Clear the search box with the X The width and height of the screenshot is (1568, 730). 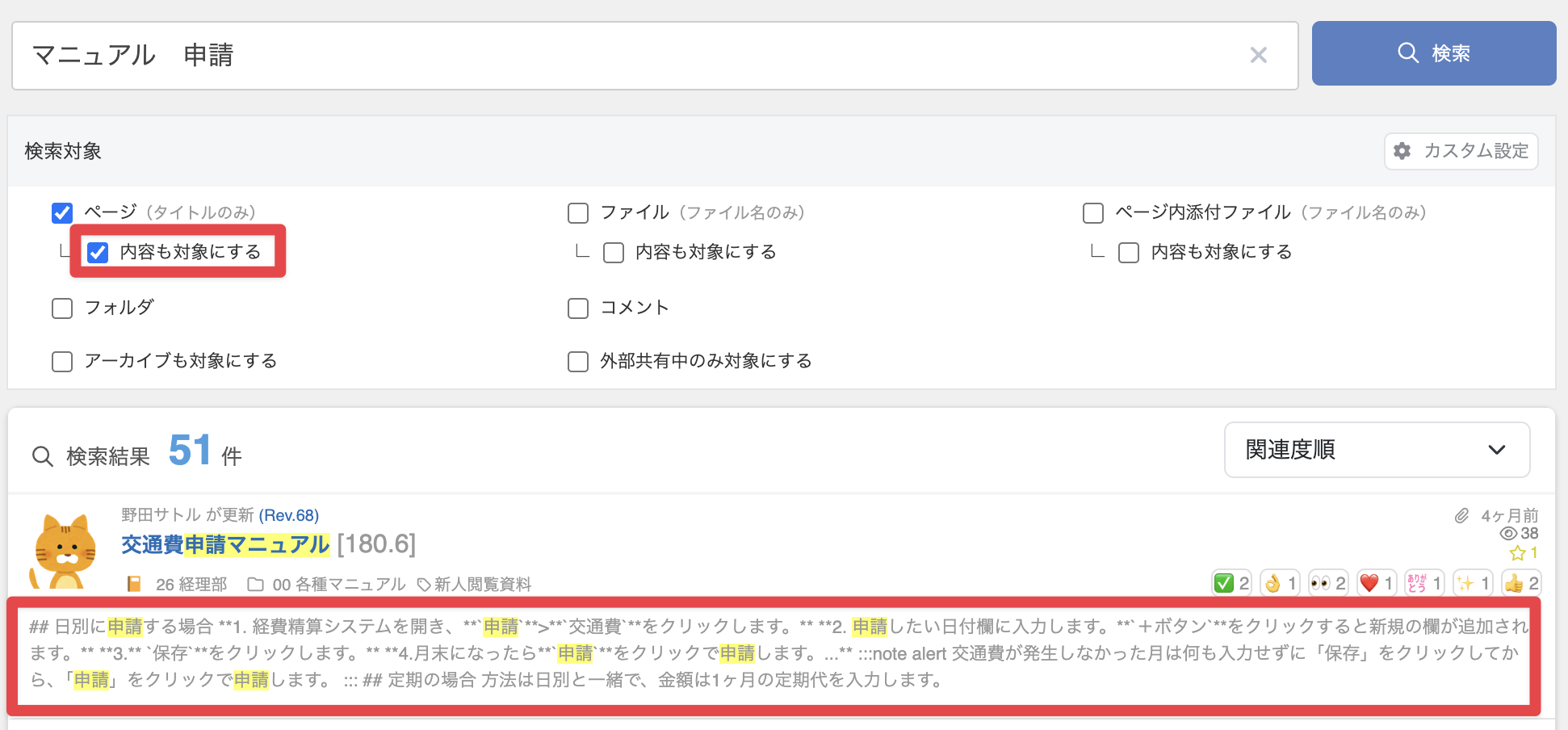pos(1258,55)
